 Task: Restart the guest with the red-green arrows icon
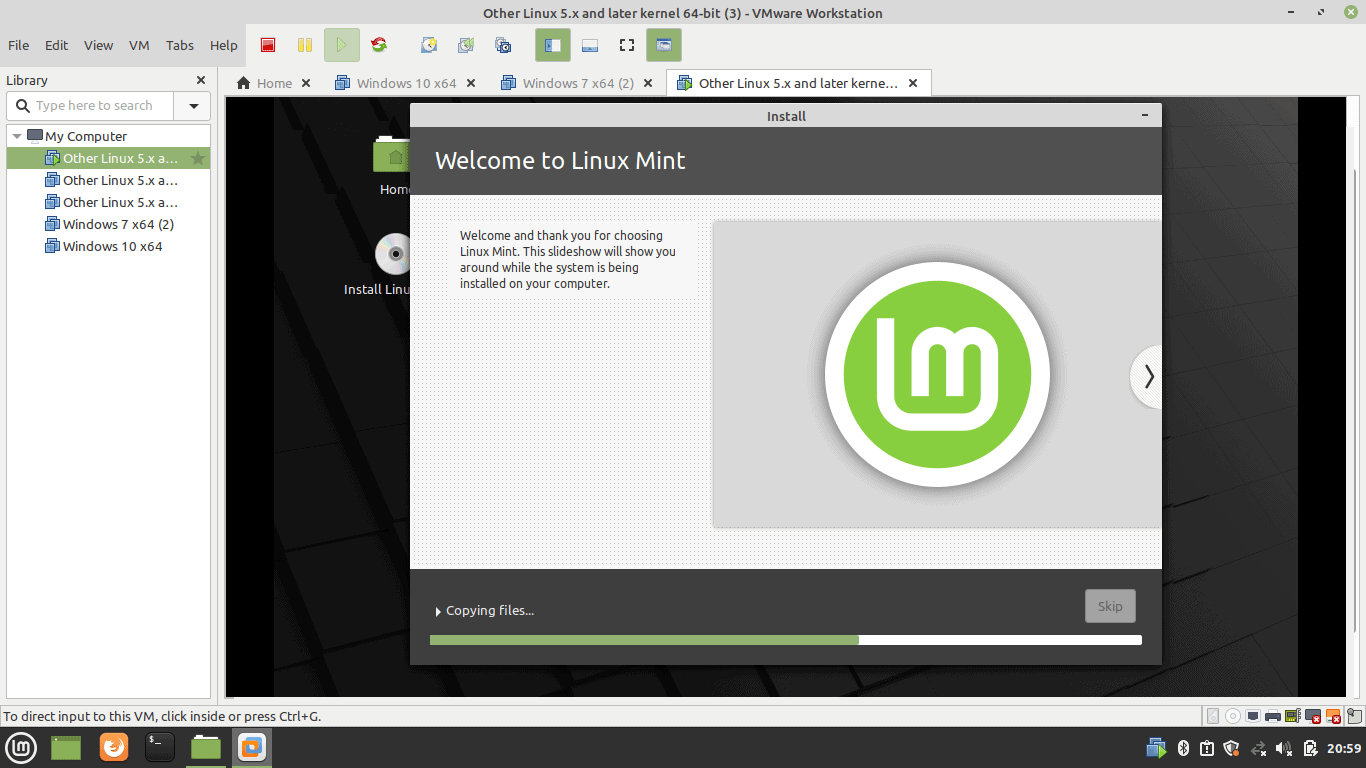(x=378, y=45)
